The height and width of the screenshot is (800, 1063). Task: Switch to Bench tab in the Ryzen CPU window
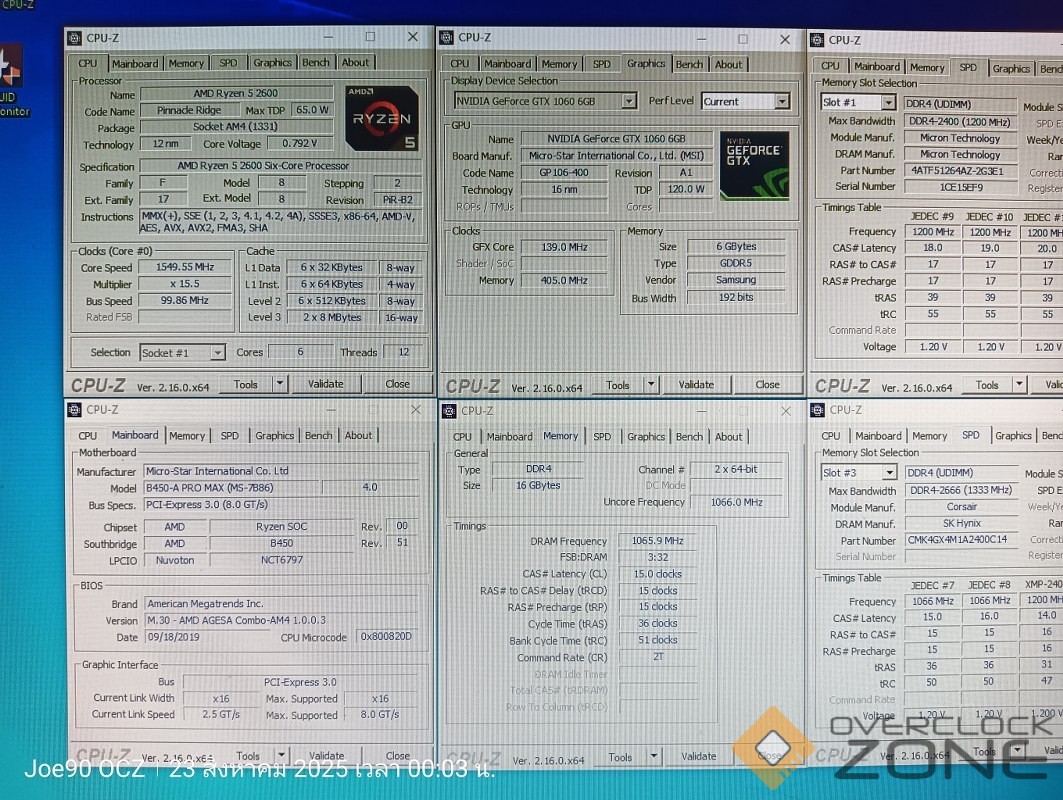[316, 63]
